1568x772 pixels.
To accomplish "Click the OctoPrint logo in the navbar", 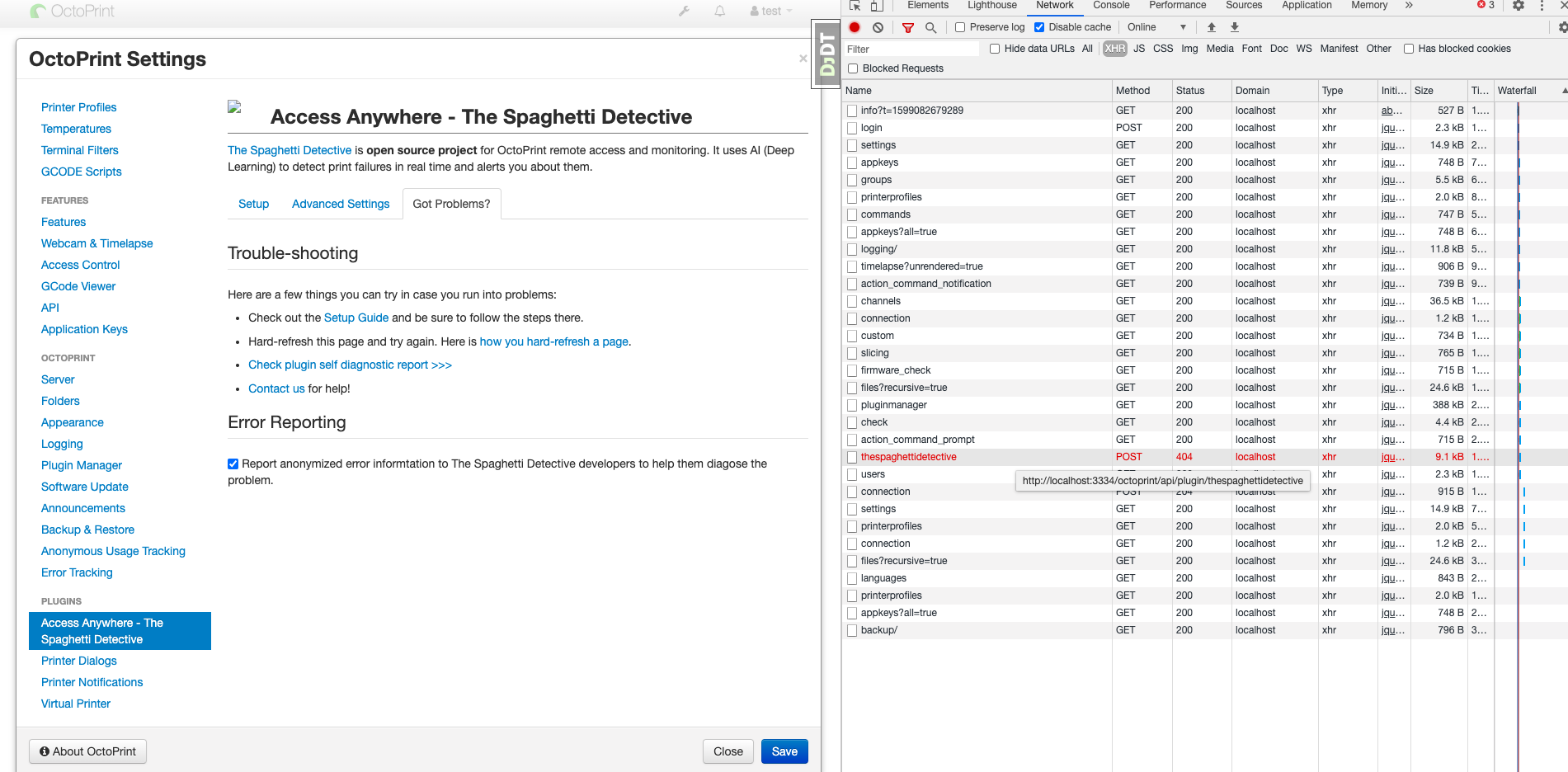I will [72, 11].
